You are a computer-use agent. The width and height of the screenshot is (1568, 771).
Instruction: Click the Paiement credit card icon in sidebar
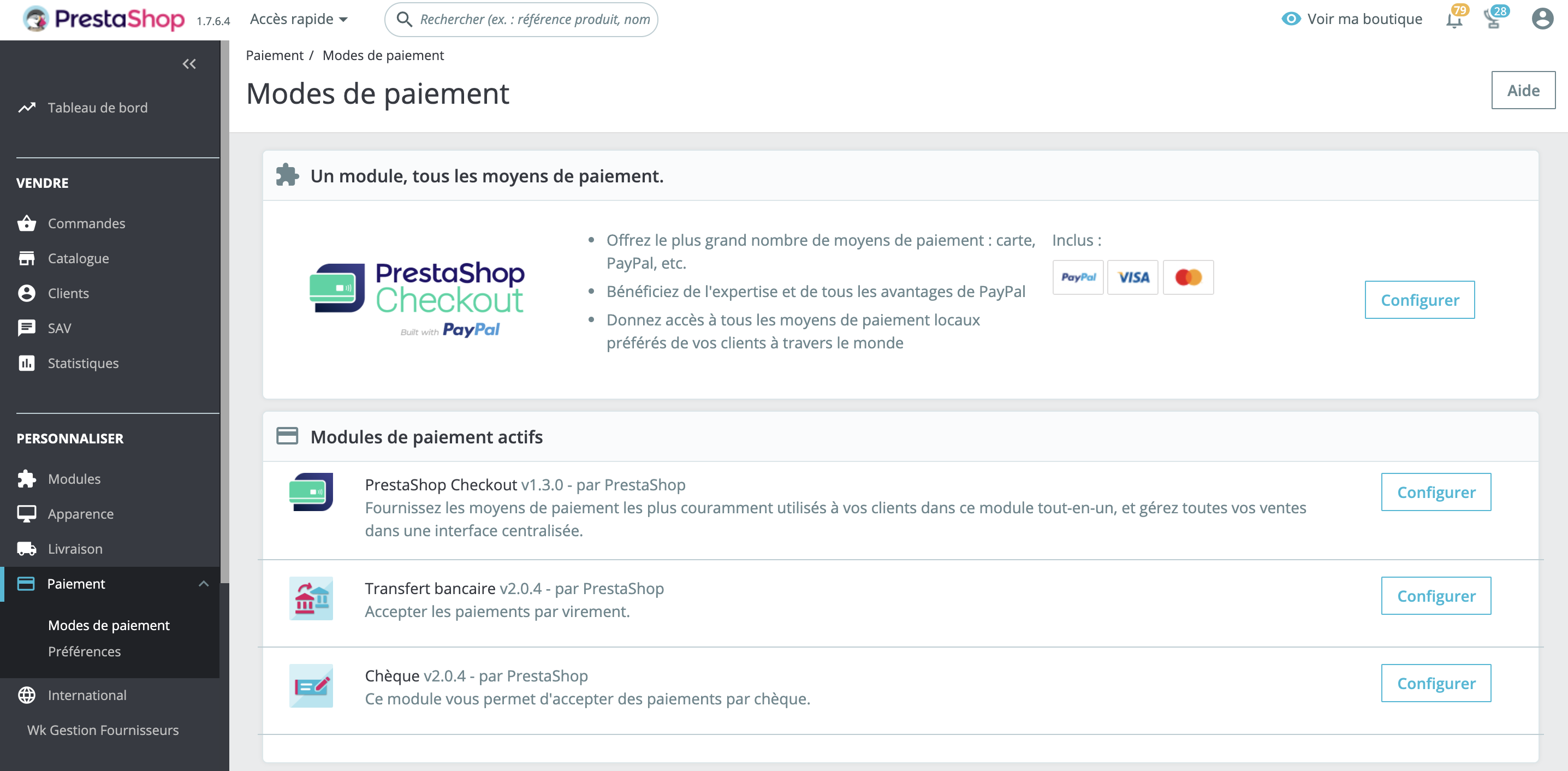26,583
